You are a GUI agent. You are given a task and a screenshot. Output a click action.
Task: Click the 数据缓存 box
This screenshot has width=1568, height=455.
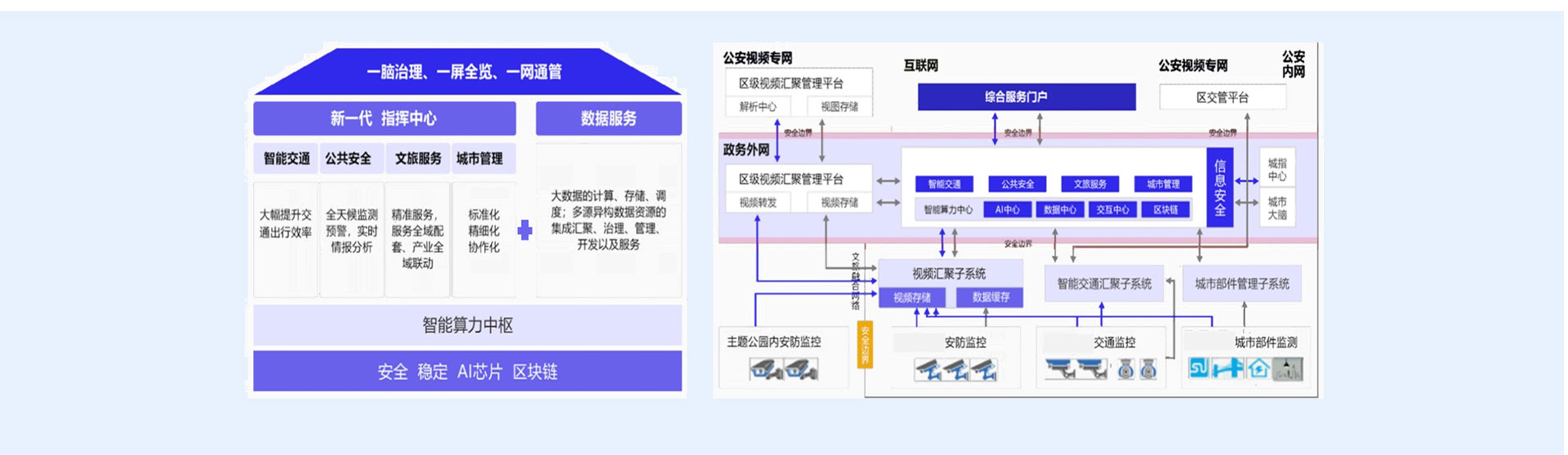[x=991, y=297]
